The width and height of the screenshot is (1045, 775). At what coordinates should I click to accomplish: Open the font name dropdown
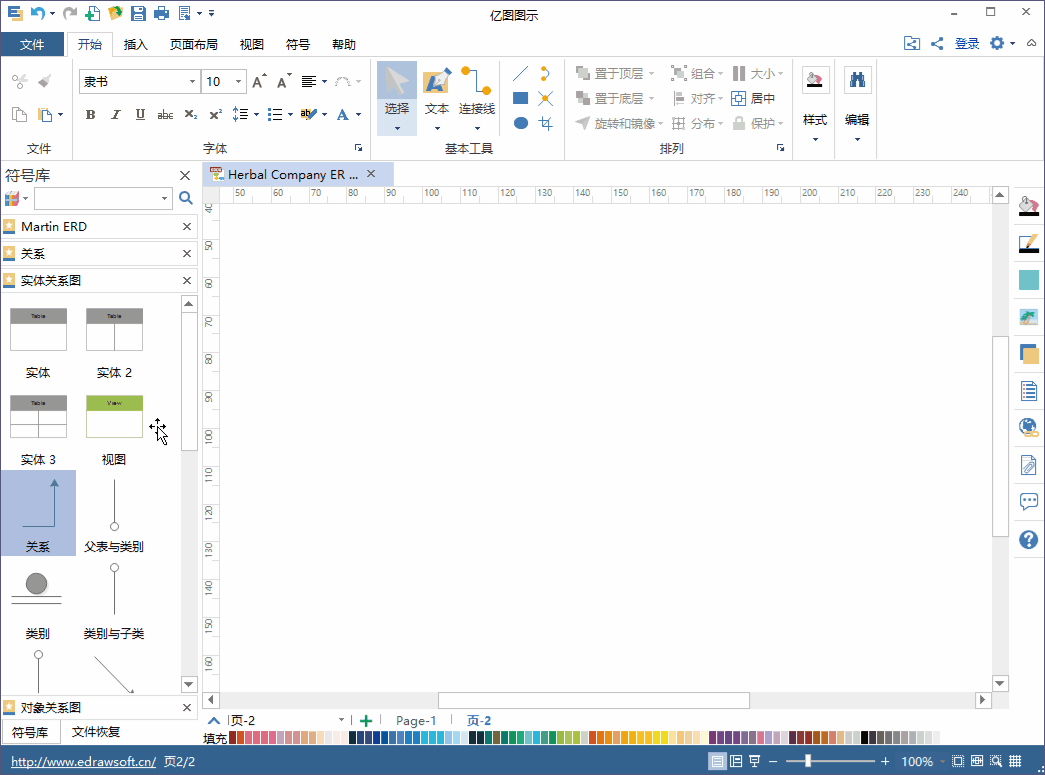pos(193,81)
